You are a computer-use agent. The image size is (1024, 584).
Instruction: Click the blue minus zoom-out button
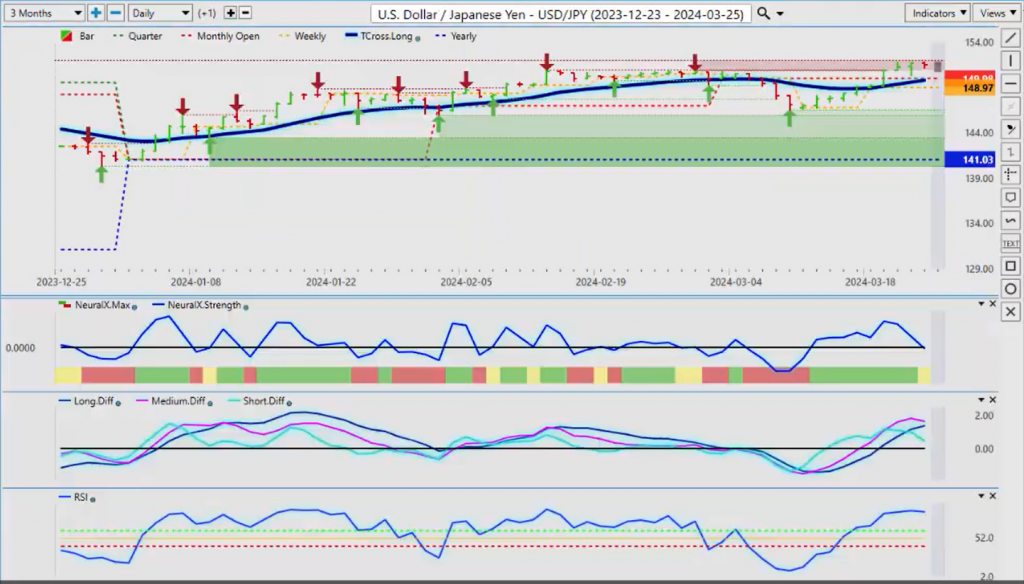click(115, 13)
